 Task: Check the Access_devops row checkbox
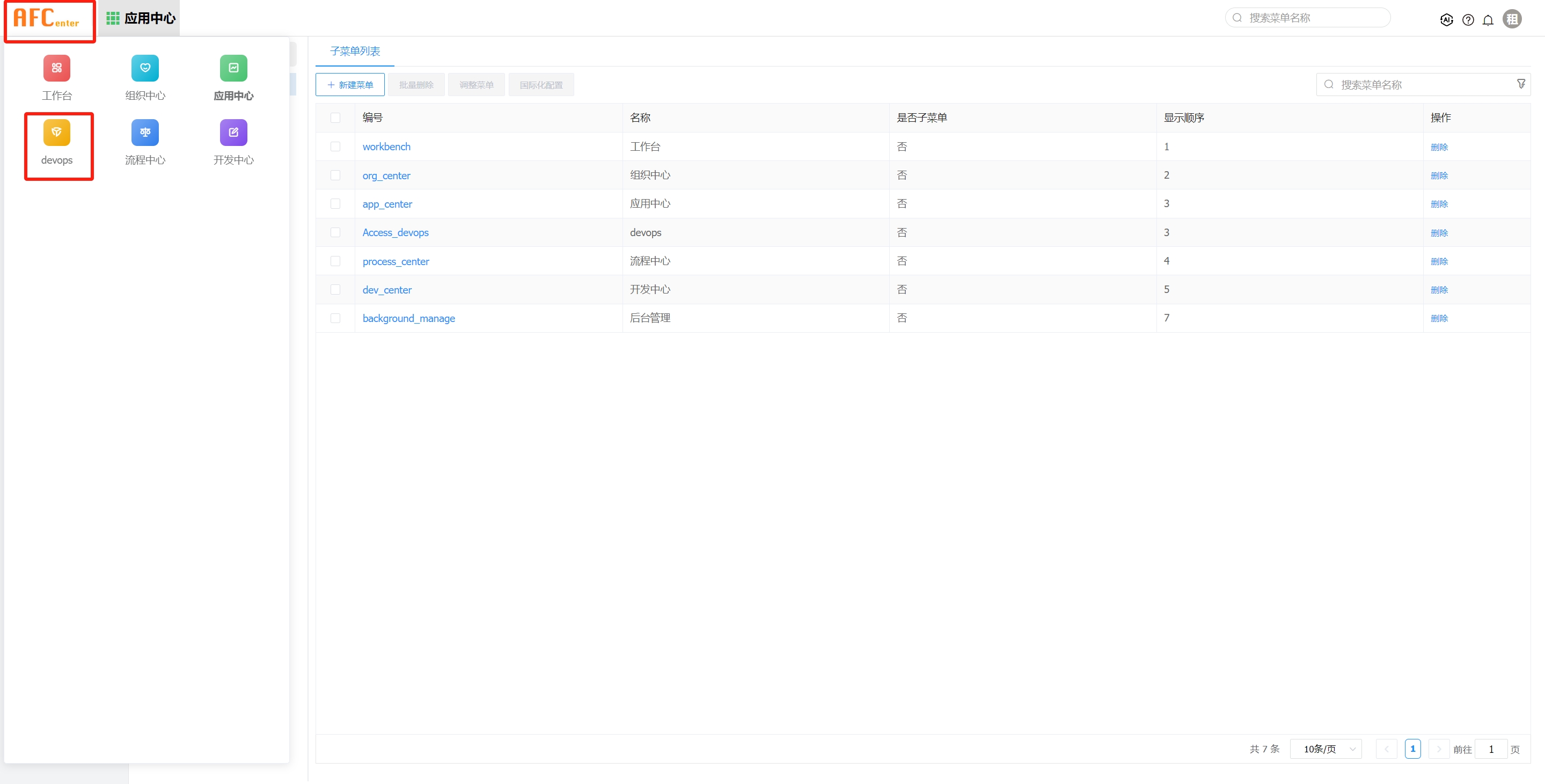coord(335,233)
